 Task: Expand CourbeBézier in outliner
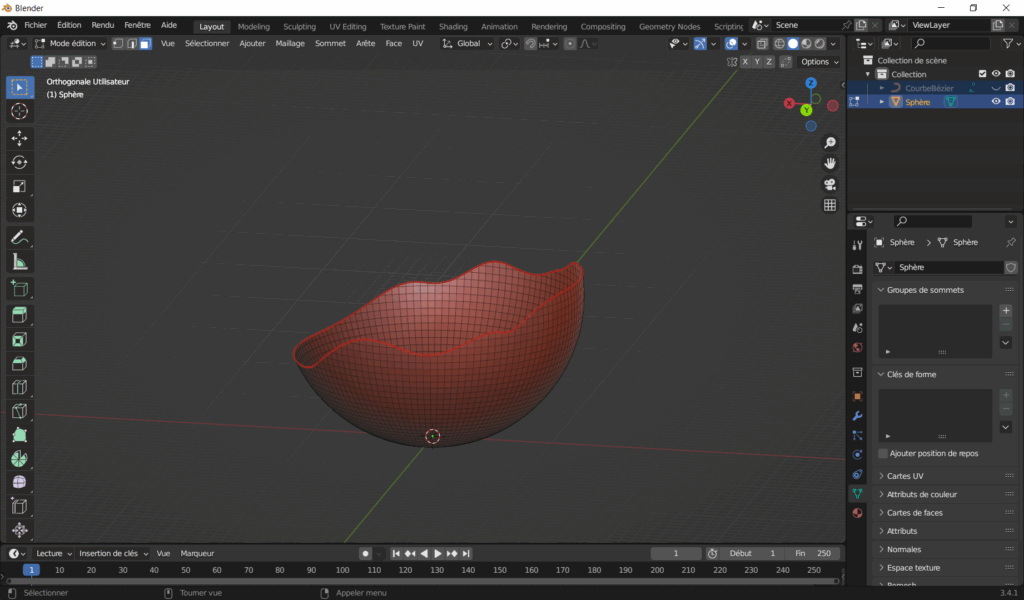click(882, 88)
